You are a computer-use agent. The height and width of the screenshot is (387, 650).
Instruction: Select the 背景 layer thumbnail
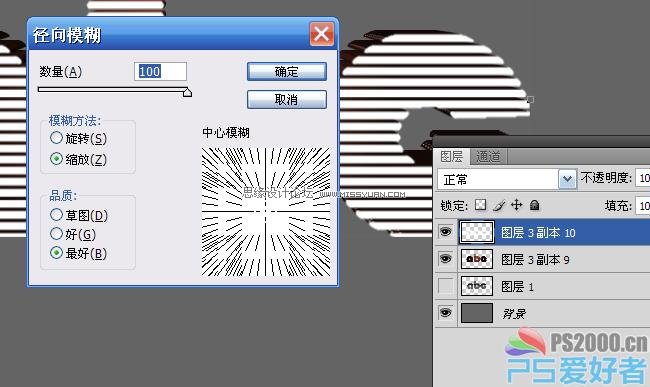pyautogui.click(x=477, y=313)
